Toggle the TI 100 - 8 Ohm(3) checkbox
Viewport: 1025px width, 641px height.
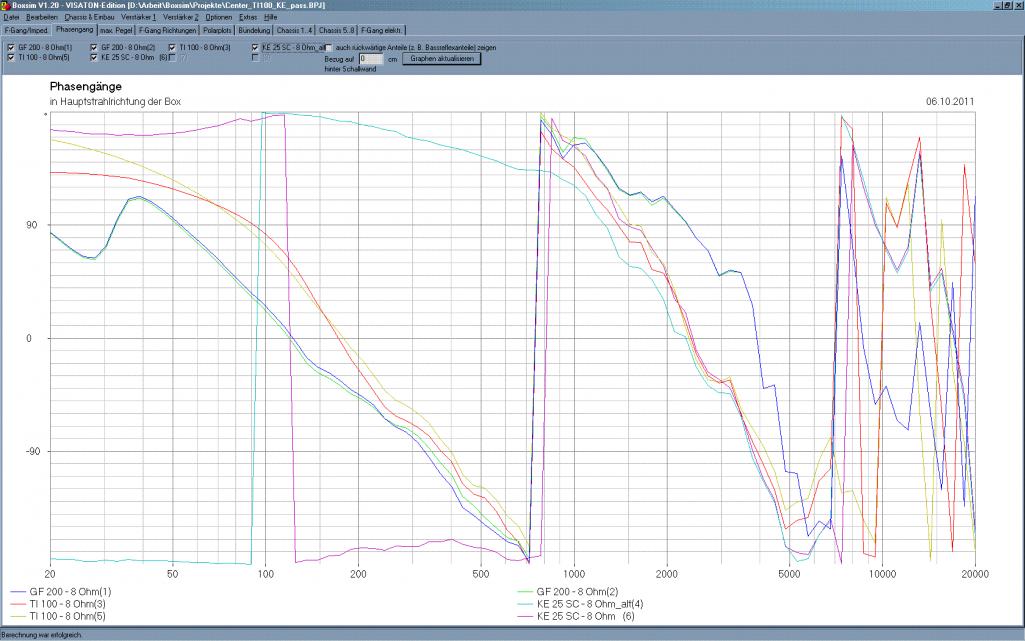(172, 47)
